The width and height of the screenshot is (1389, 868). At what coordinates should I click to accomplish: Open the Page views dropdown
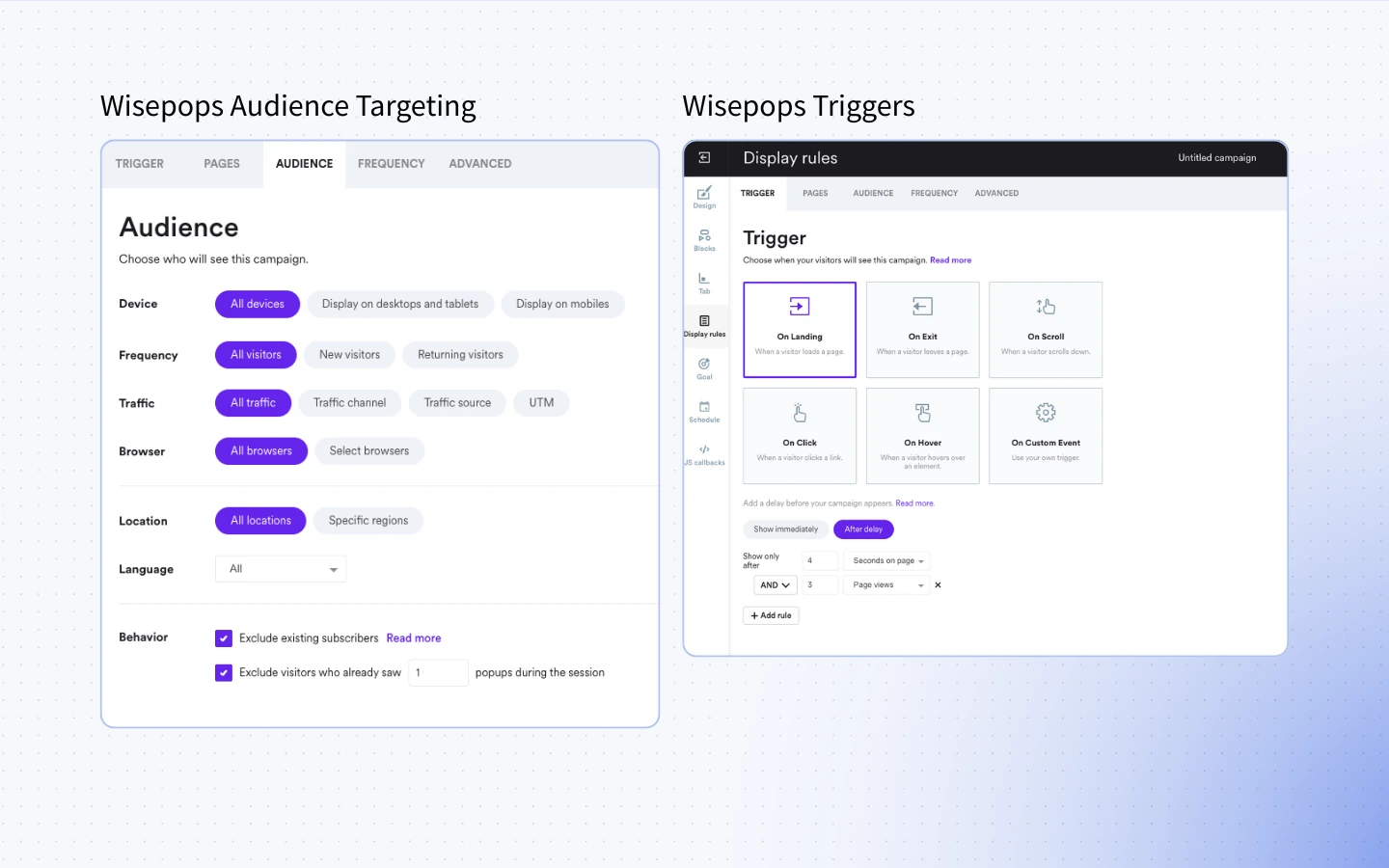pyautogui.click(x=887, y=585)
